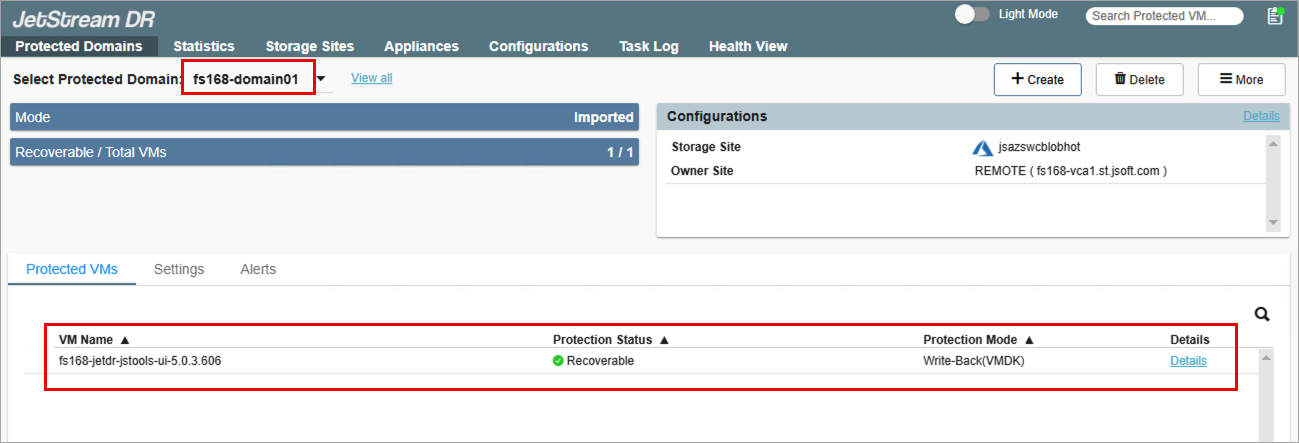Click the Create button
Image resolution: width=1299 pixels, height=443 pixels.
[1037, 80]
